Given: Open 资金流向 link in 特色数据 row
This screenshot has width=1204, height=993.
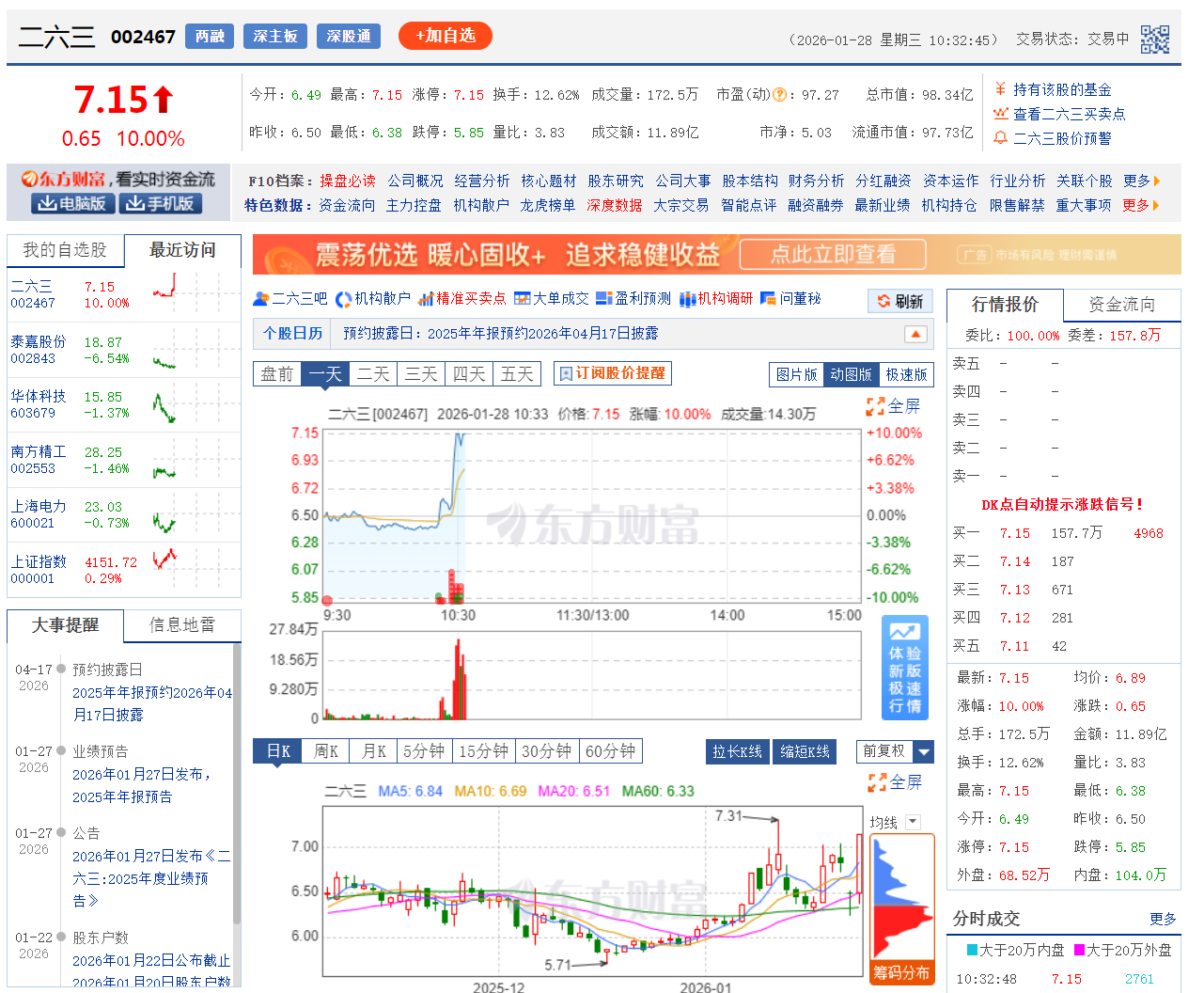Looking at the screenshot, I should point(347,205).
